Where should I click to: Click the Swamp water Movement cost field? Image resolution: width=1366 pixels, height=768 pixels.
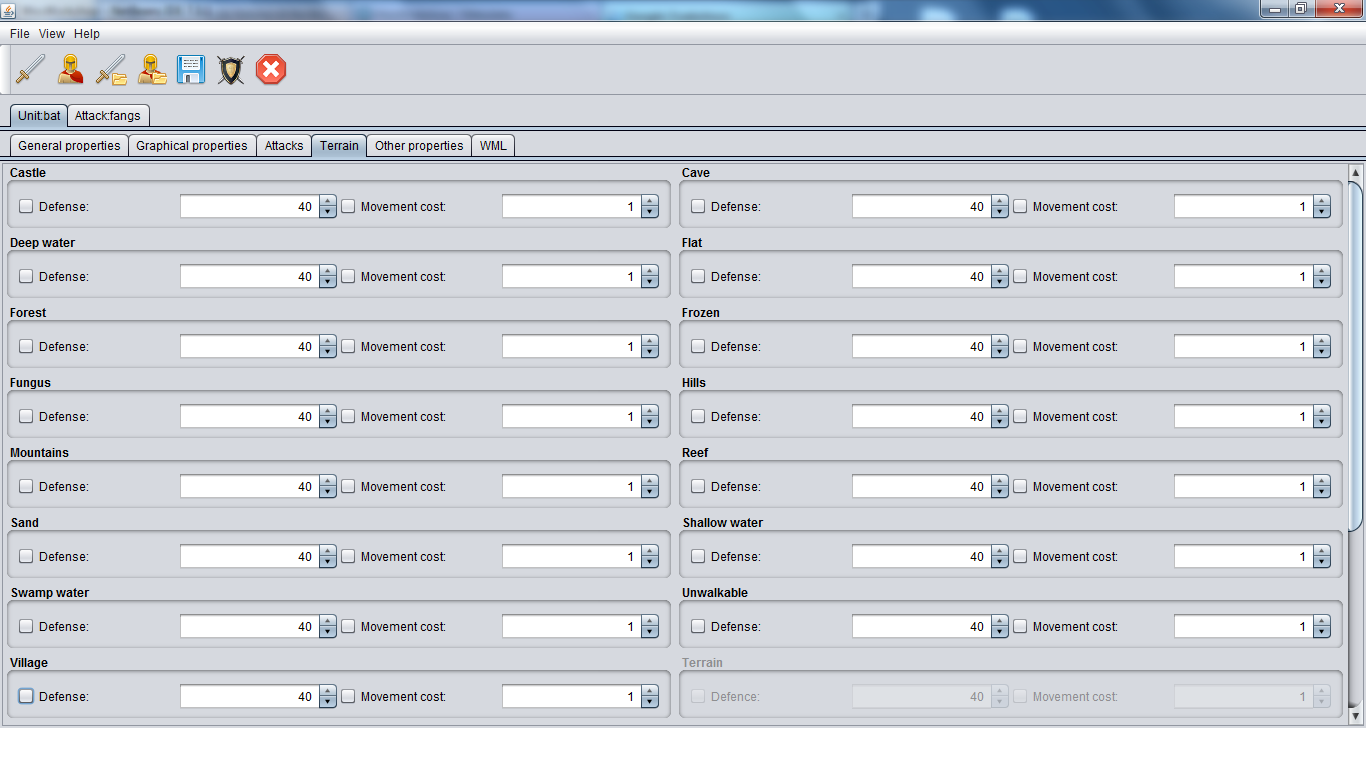(572, 627)
